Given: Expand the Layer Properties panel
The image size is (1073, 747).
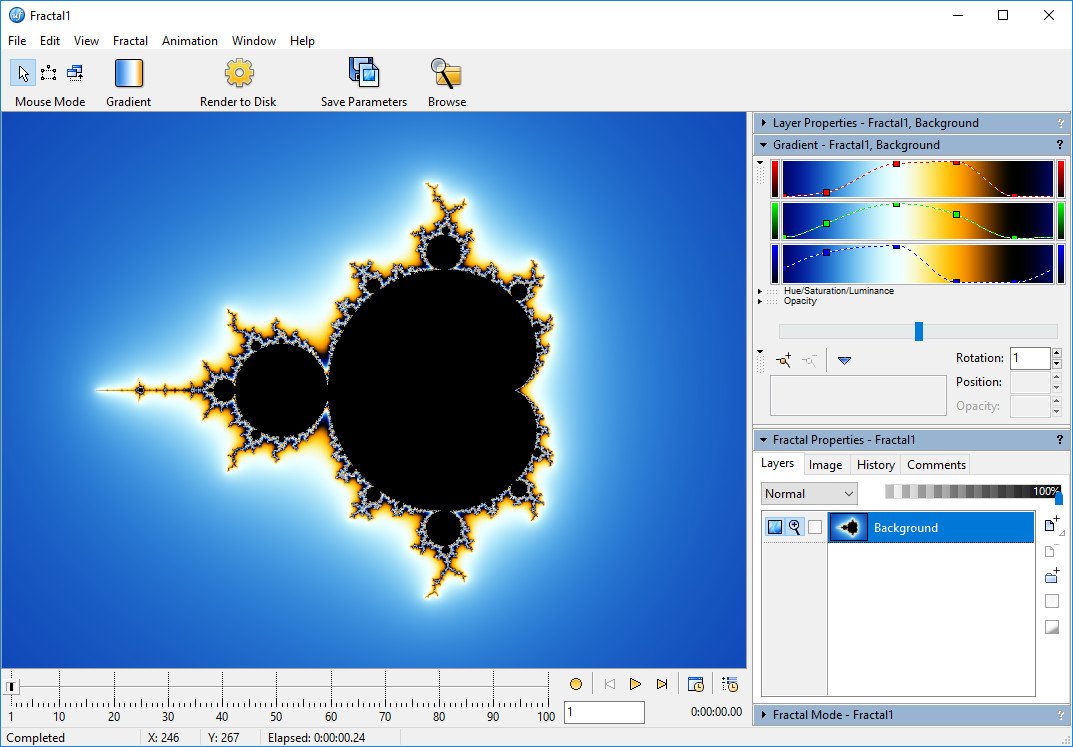Looking at the screenshot, I should tap(763, 123).
